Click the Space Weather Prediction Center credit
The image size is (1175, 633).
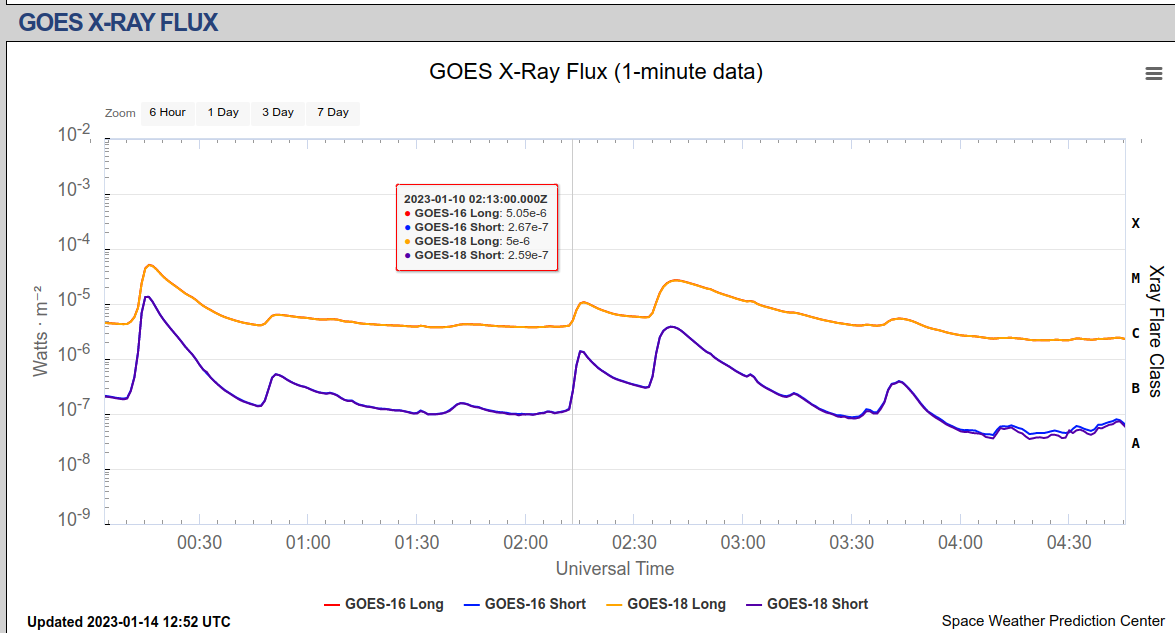[1053, 621]
